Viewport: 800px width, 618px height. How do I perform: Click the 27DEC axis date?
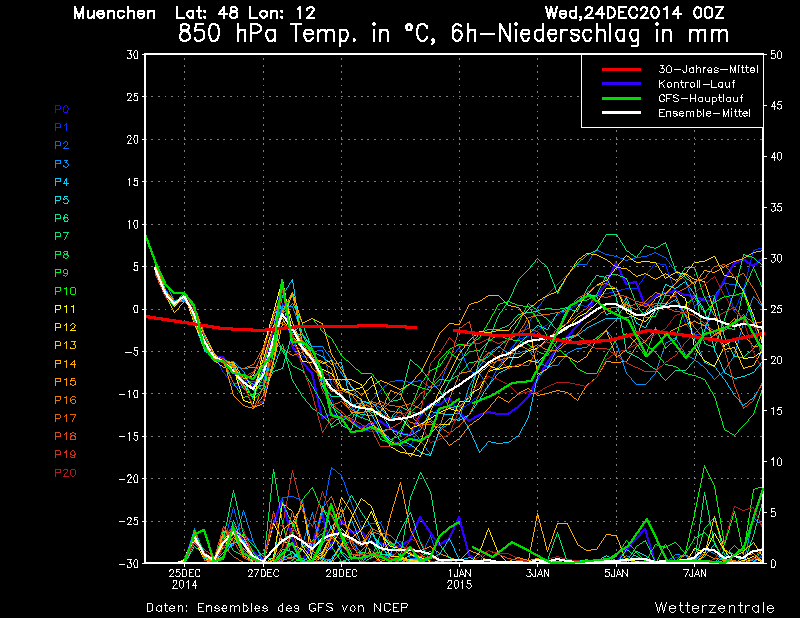coord(263,574)
